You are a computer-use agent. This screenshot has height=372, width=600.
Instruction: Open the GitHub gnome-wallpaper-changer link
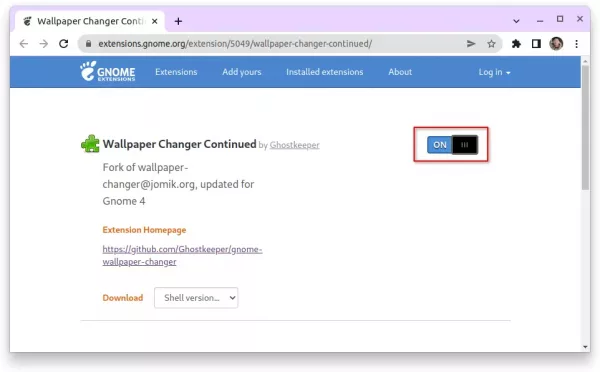(x=182, y=255)
